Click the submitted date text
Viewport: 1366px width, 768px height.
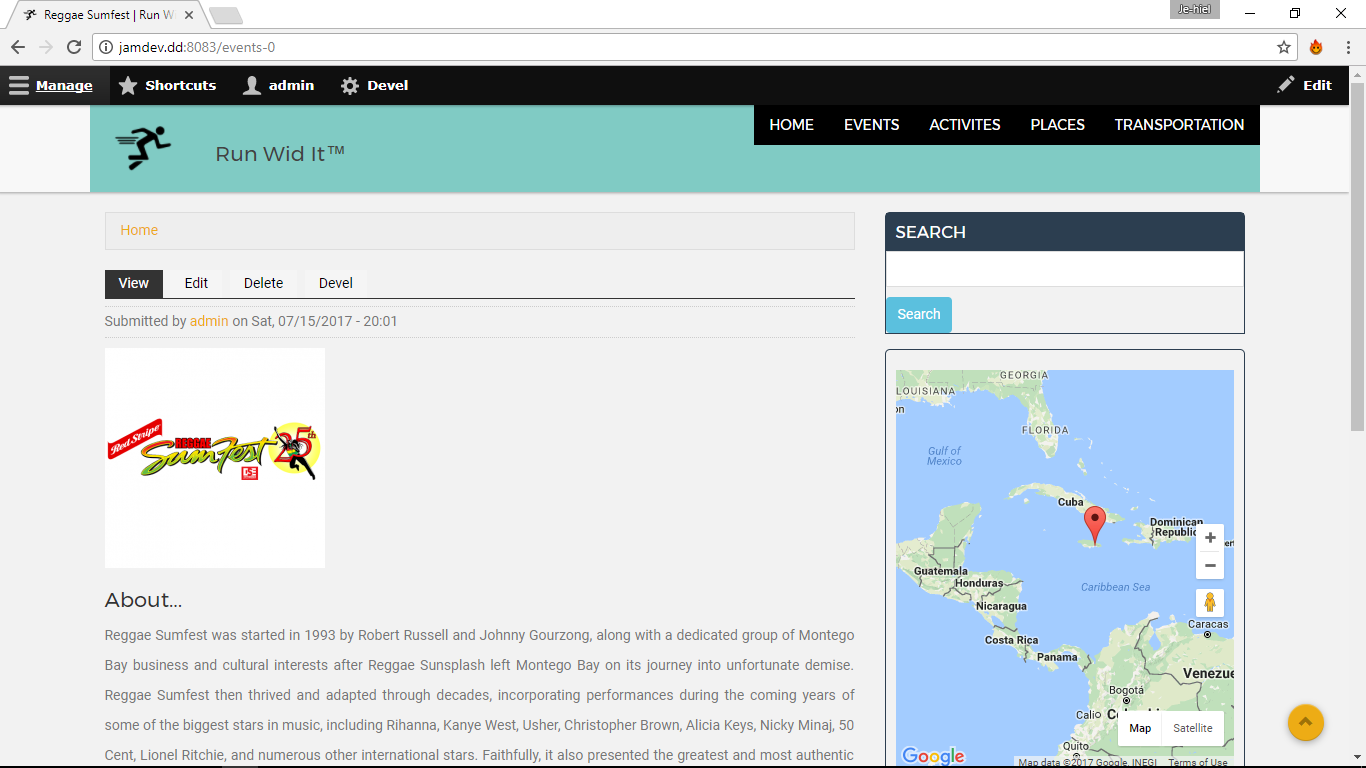tap(324, 321)
